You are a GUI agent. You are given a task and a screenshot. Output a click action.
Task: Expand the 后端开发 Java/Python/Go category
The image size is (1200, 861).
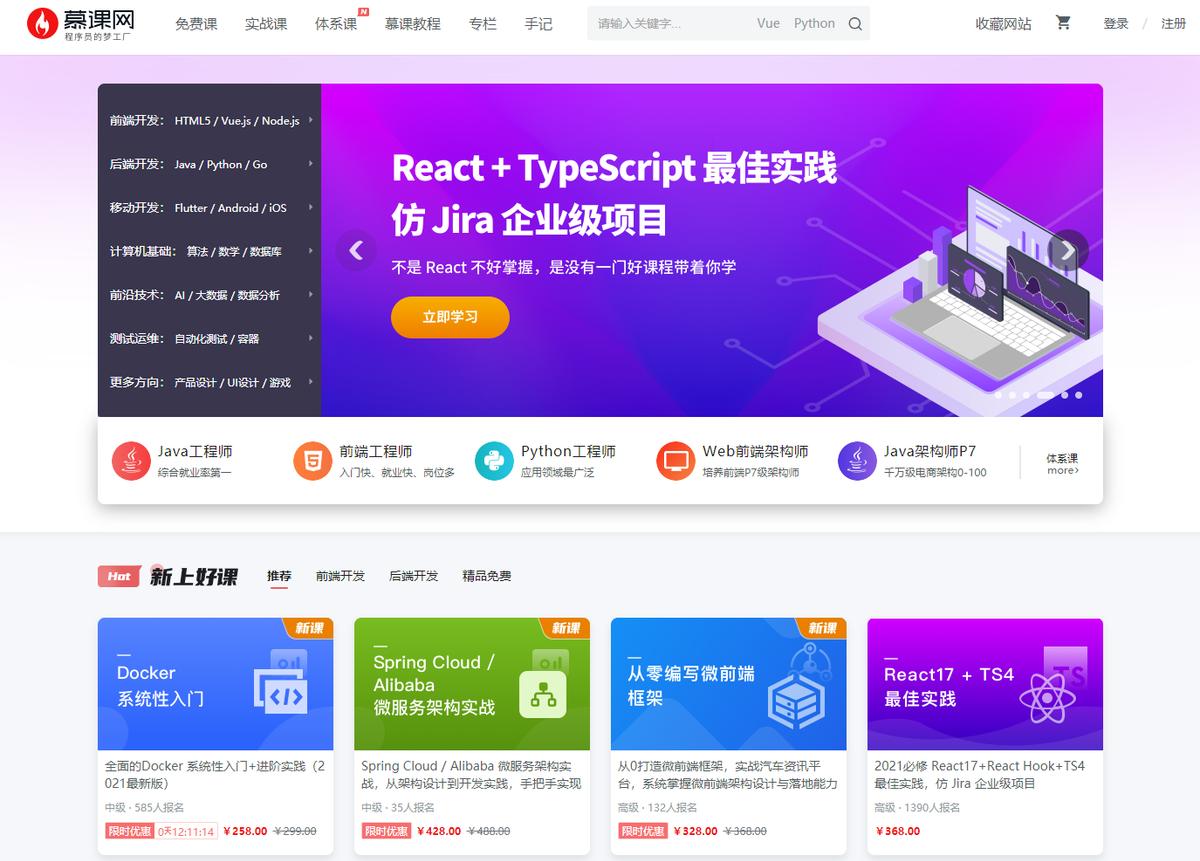(209, 164)
